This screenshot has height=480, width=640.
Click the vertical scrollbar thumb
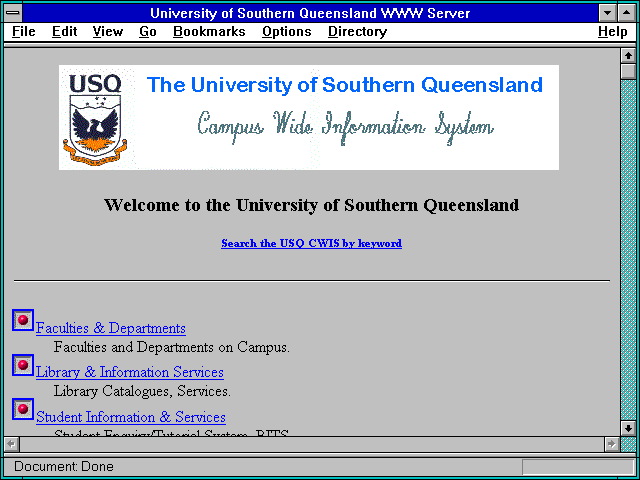(628, 71)
